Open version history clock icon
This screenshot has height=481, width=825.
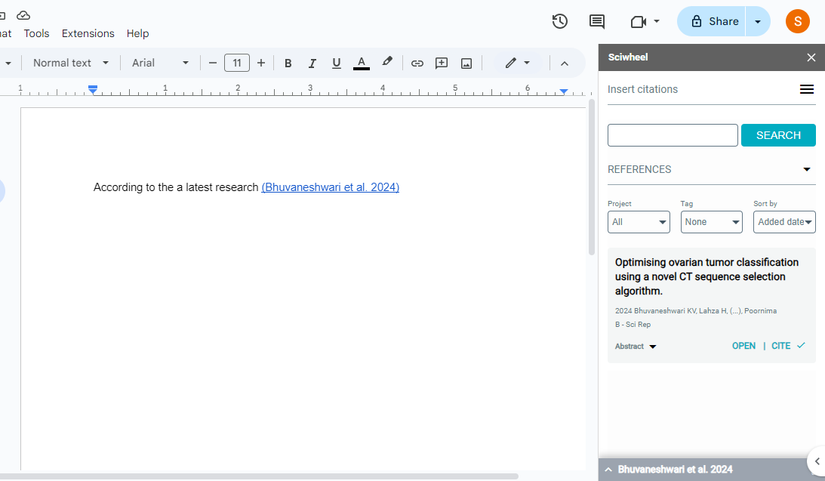[560, 21]
